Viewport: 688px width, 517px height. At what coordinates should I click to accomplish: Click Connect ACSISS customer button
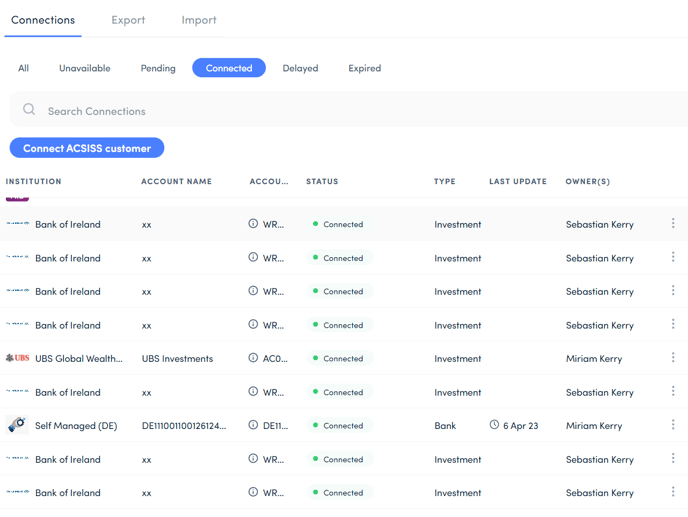pos(87,148)
